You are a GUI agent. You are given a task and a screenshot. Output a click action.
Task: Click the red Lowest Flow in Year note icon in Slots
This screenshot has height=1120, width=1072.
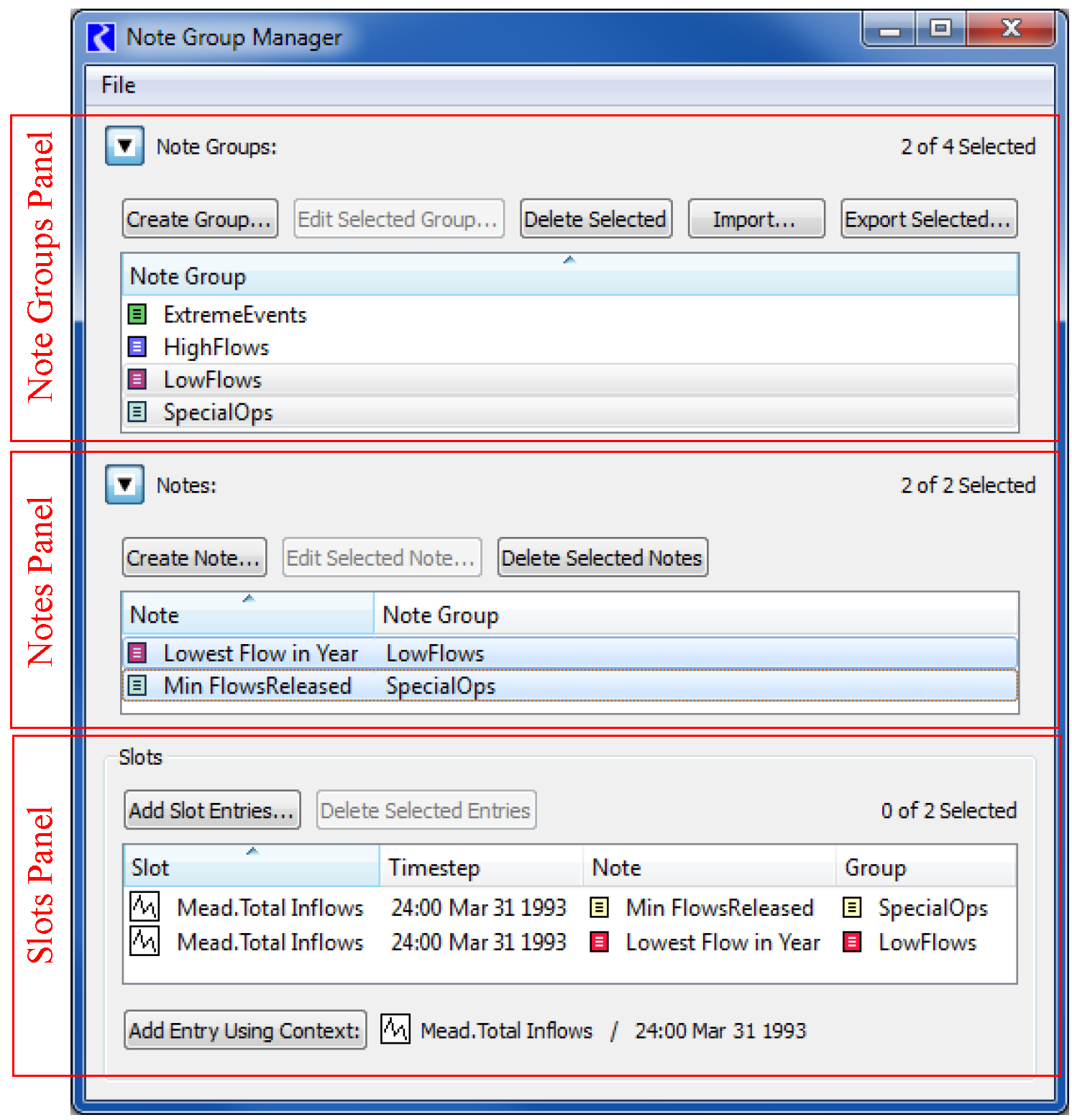(x=599, y=942)
